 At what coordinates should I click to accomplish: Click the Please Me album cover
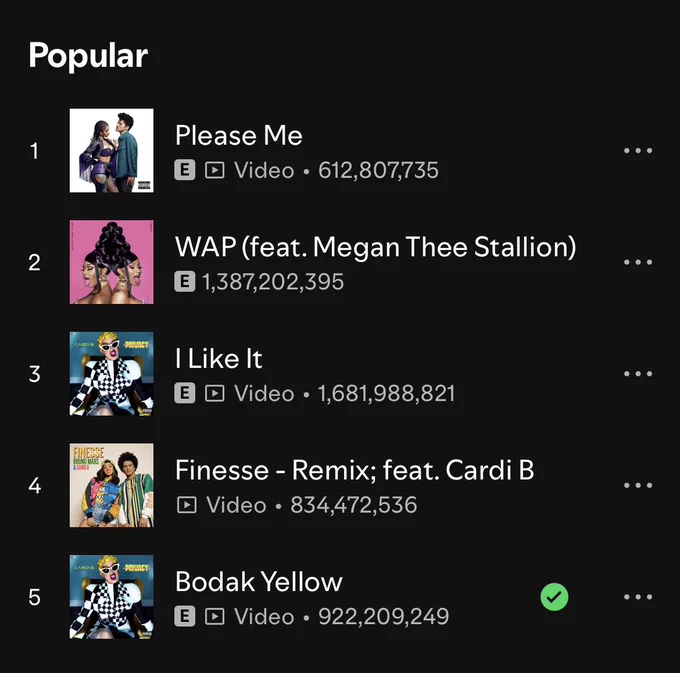click(111, 150)
